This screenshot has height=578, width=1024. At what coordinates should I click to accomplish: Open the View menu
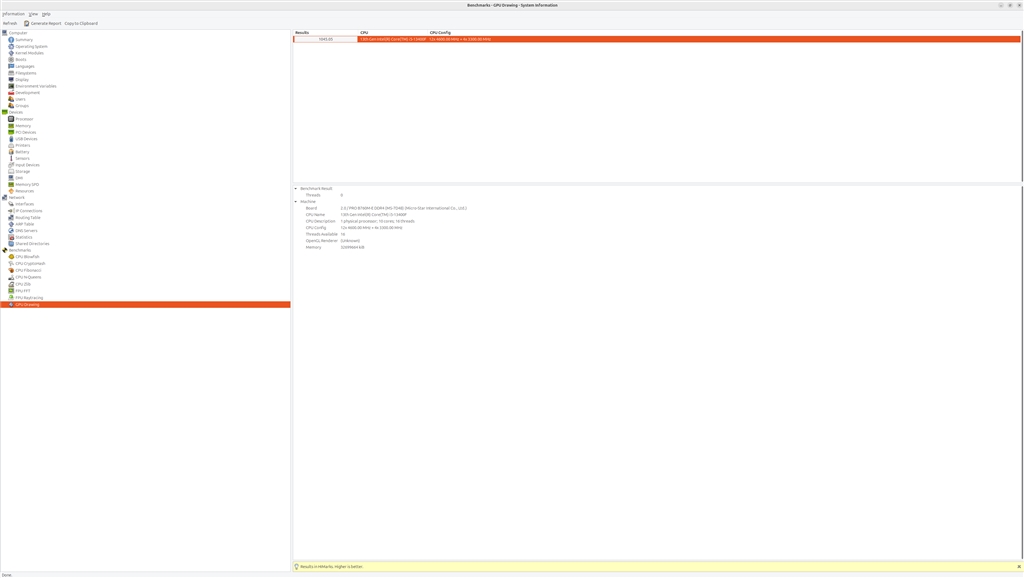click(x=33, y=13)
